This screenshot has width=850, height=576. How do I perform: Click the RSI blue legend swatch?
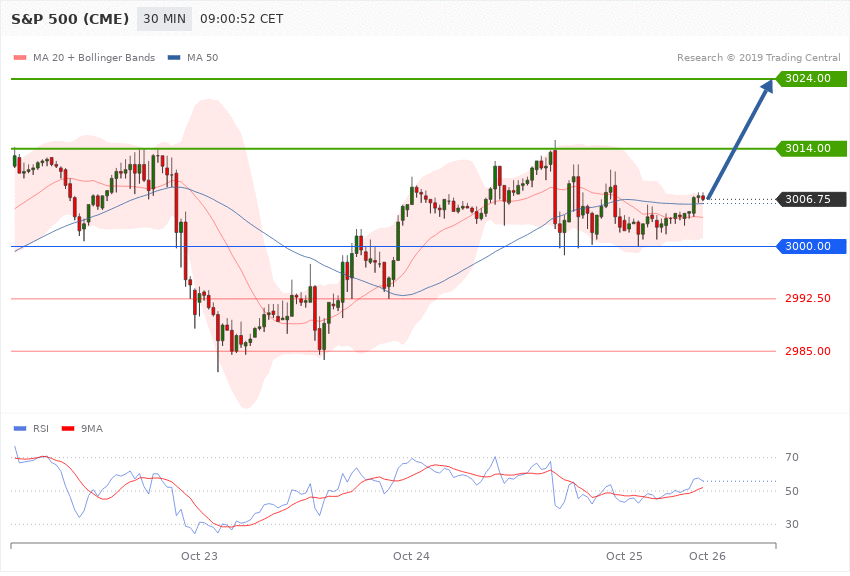tap(20, 429)
